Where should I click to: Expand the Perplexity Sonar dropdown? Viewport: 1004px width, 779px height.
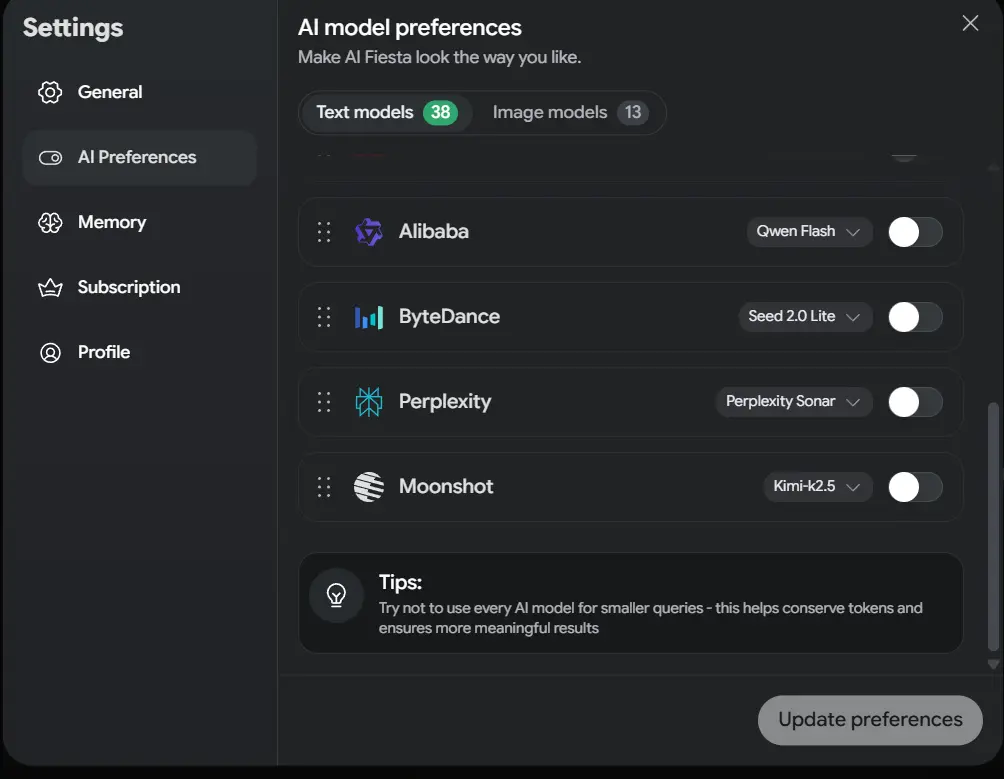point(794,402)
